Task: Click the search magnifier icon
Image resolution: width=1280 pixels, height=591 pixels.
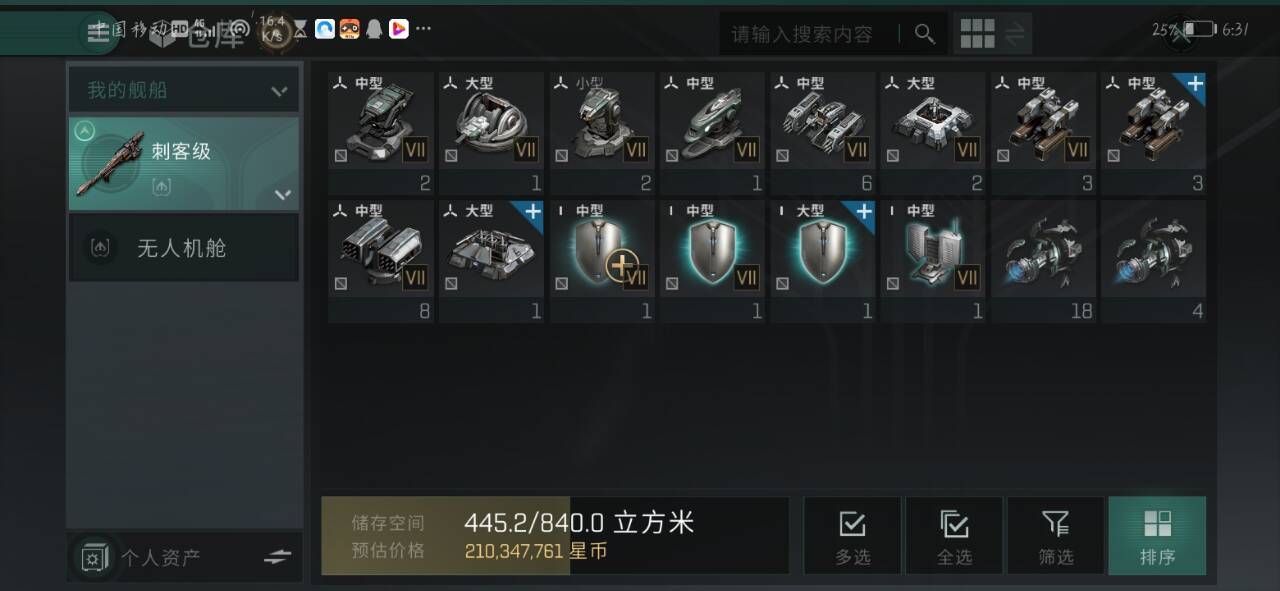Action: (925, 34)
